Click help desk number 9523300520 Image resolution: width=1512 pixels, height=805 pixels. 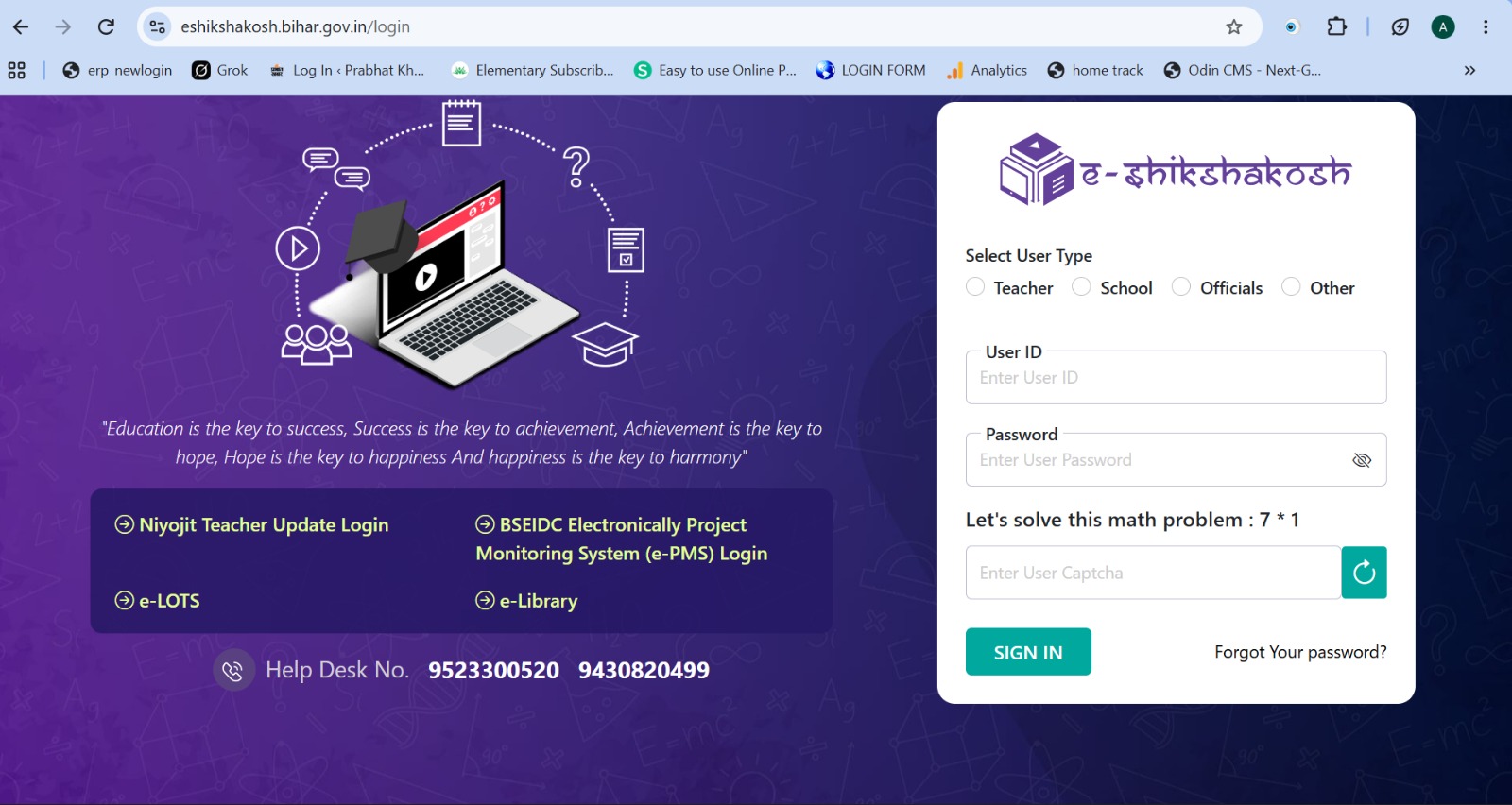click(x=493, y=671)
